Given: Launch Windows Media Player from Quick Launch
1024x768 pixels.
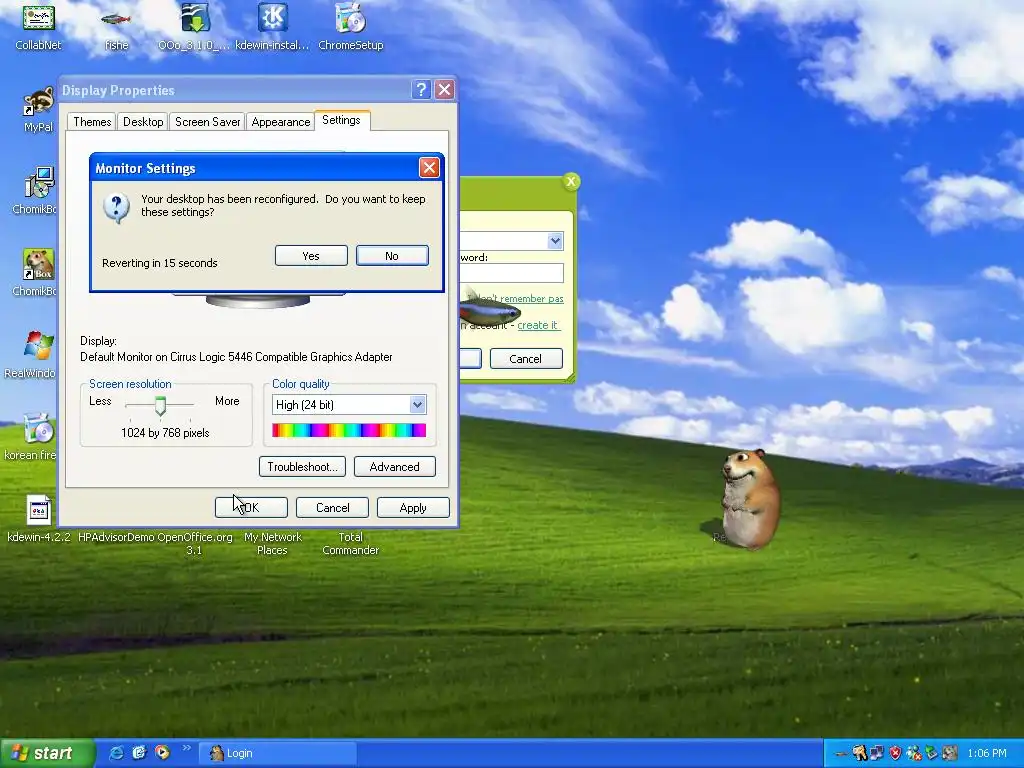Looking at the screenshot, I should (x=162, y=753).
